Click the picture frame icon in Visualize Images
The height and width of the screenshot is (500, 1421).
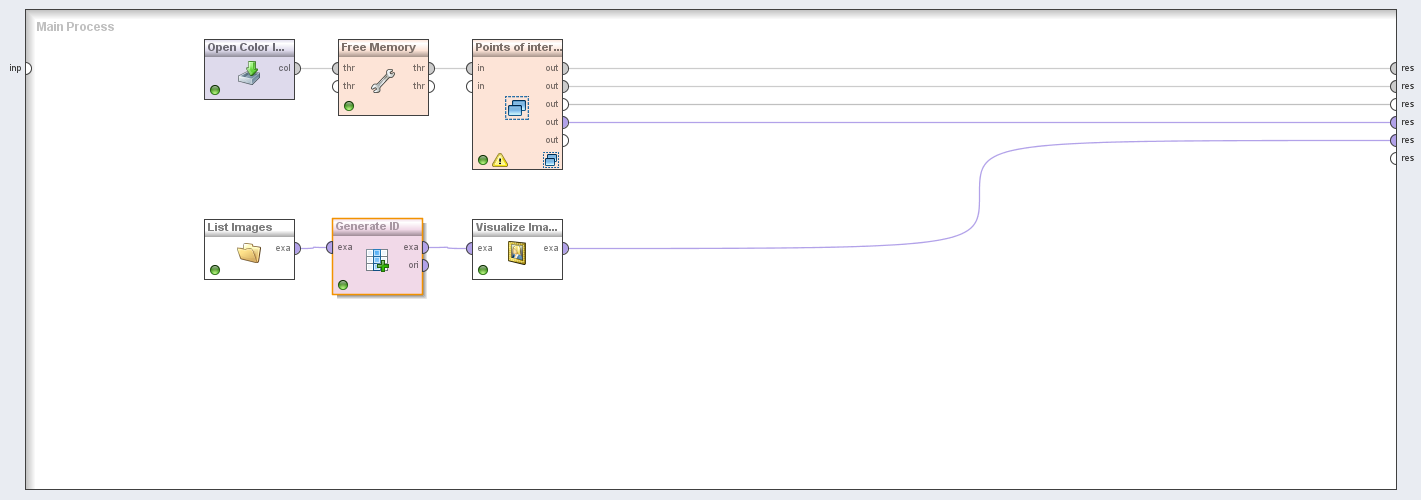pyautogui.click(x=517, y=253)
